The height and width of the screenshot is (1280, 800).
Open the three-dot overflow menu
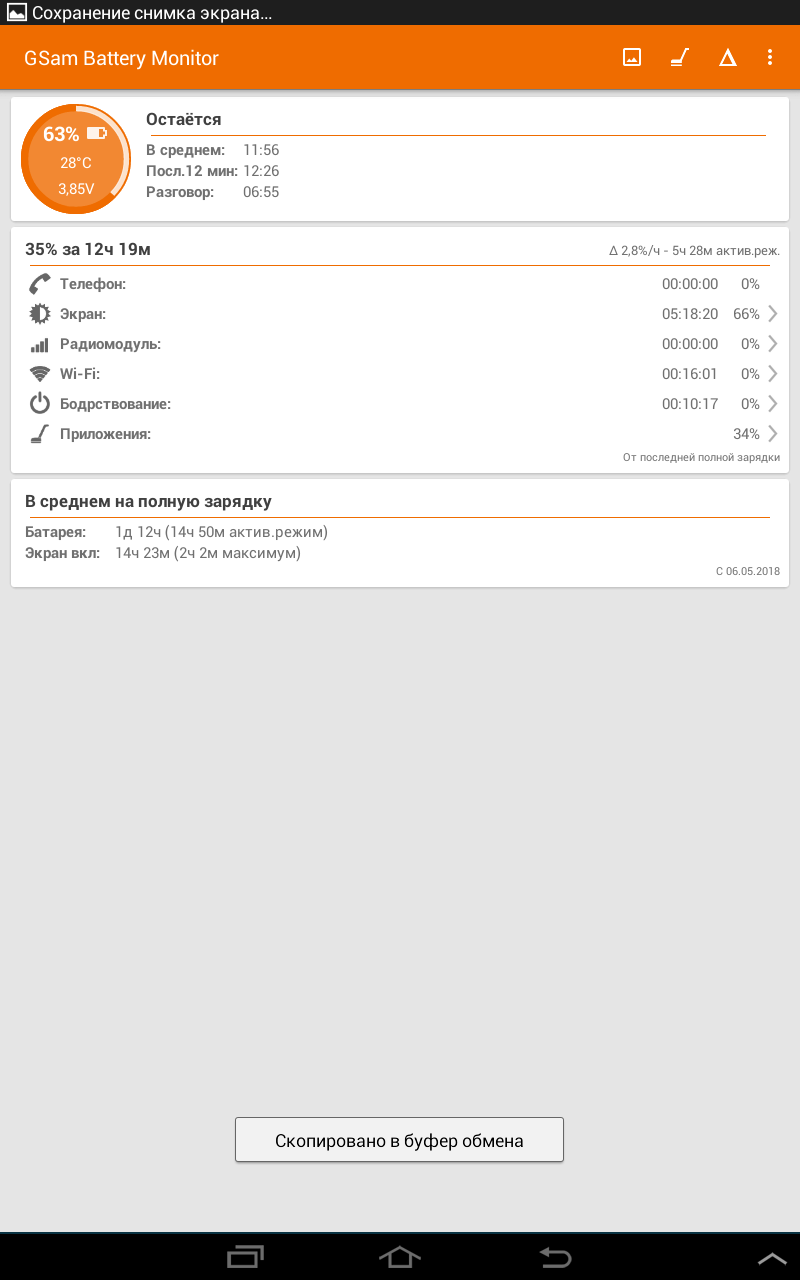click(770, 57)
